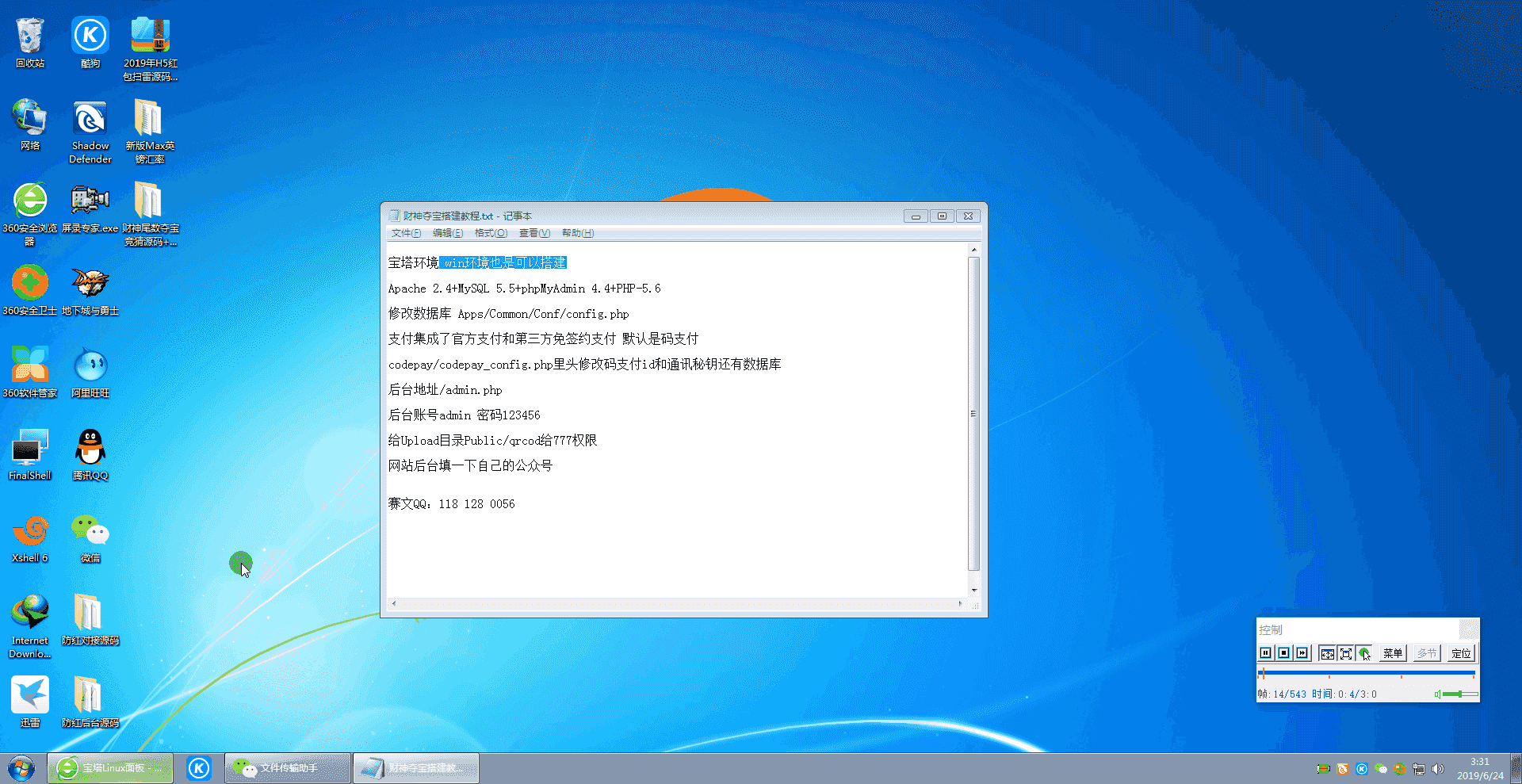Click the line 后台账号admin 密码123456
Image resolution: width=1522 pixels, height=784 pixels.
click(x=464, y=415)
